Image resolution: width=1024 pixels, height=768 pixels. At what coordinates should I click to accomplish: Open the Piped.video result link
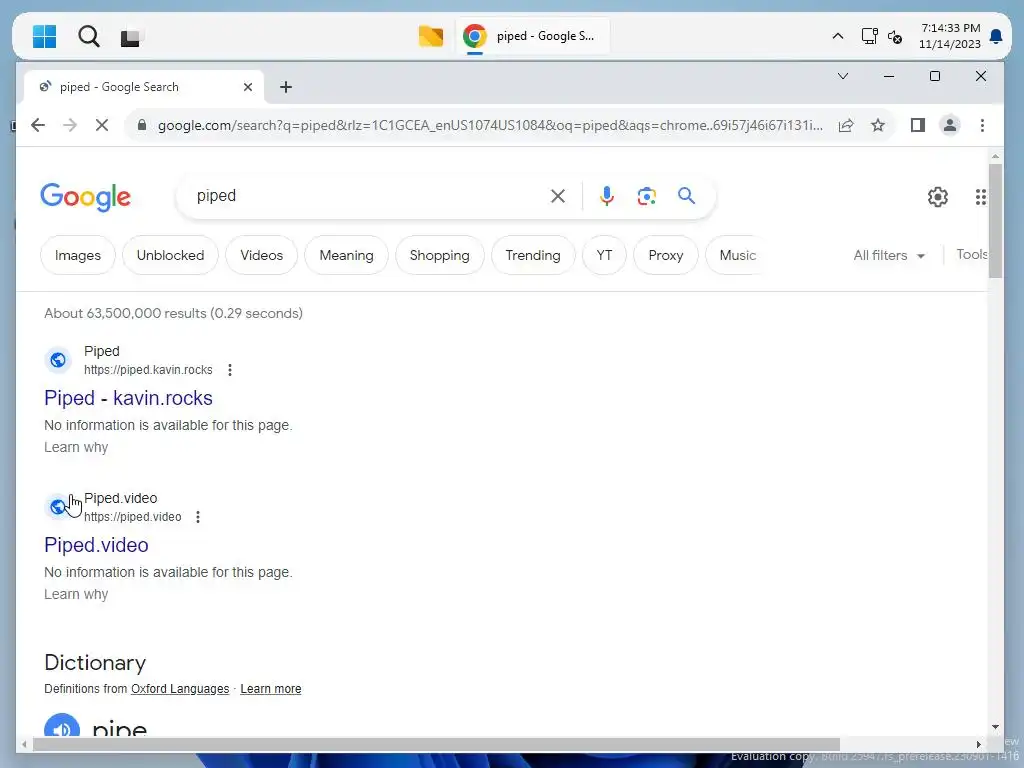[96, 545]
